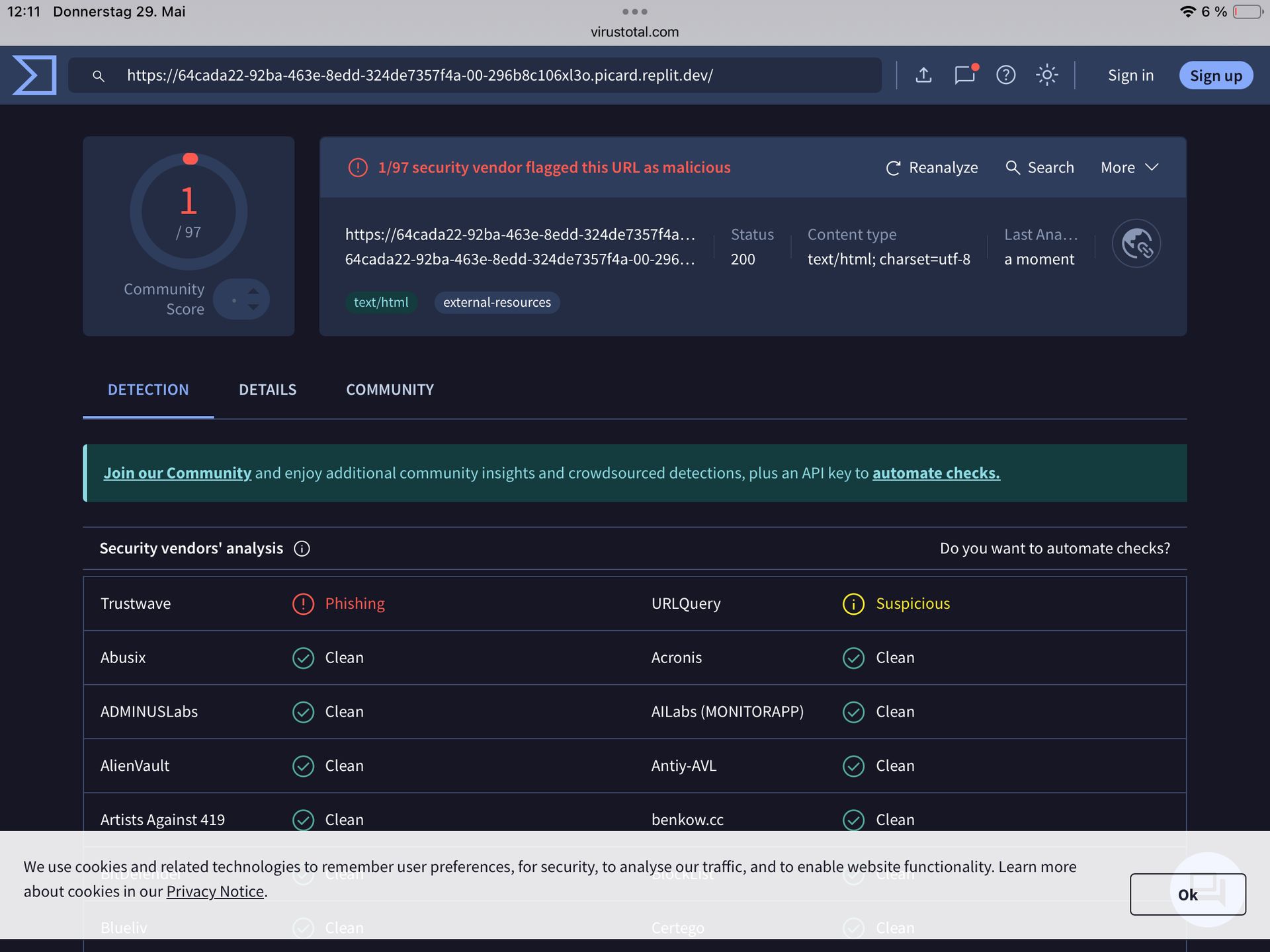Switch to the COMMUNITY tab
The width and height of the screenshot is (1270, 952).
pyautogui.click(x=390, y=390)
